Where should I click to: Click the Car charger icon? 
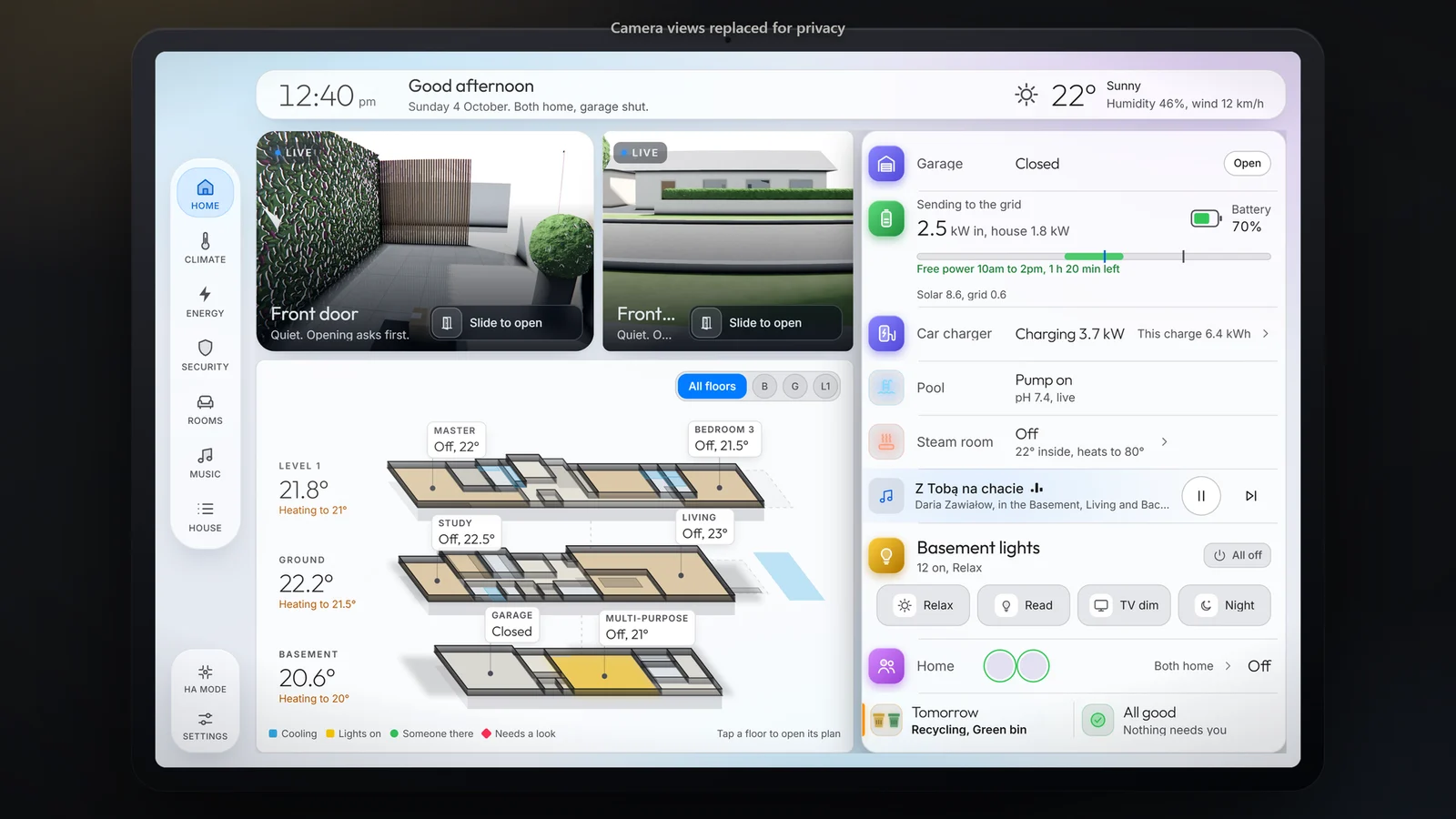[x=886, y=334]
